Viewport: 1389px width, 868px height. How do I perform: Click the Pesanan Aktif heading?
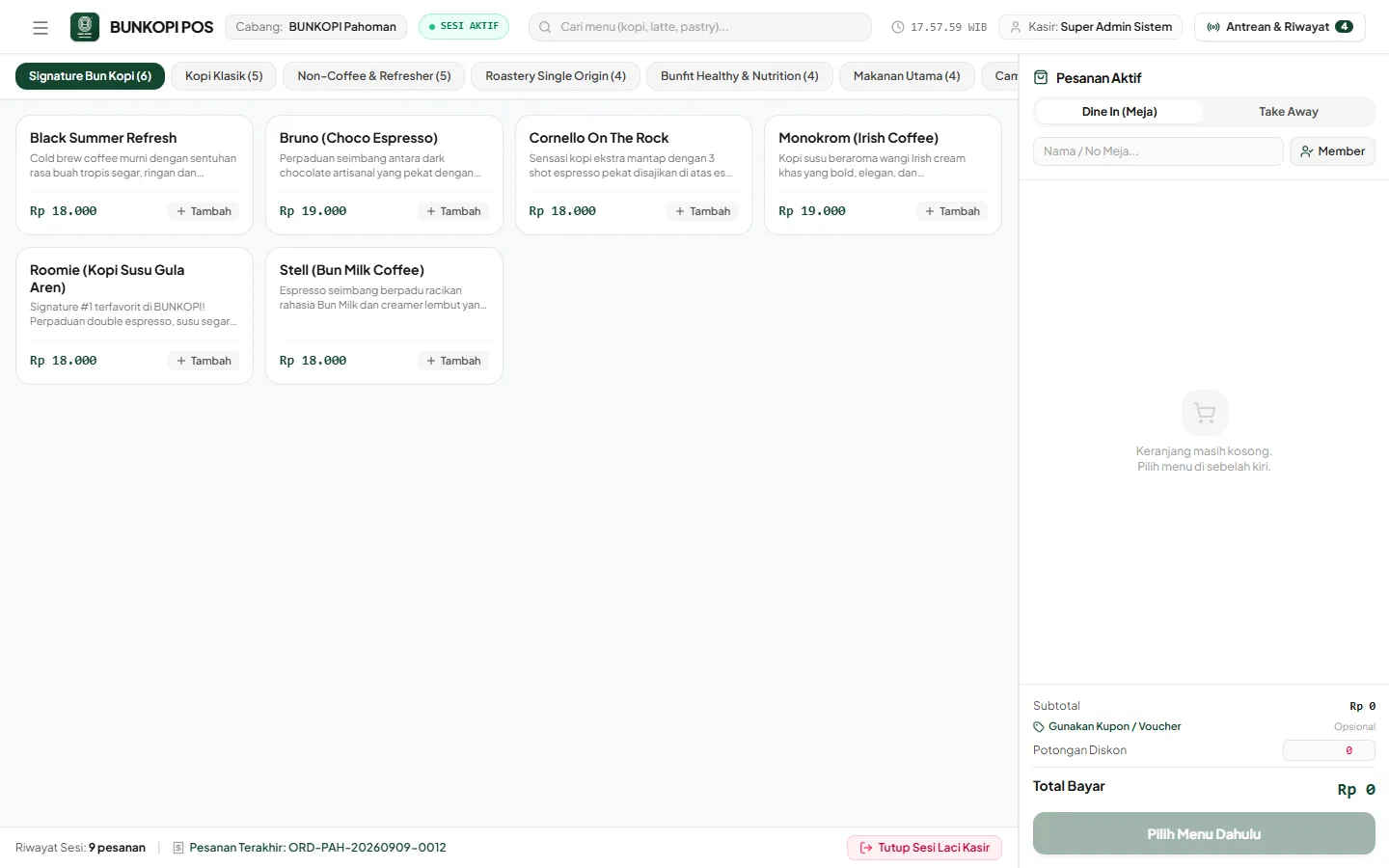(1099, 78)
